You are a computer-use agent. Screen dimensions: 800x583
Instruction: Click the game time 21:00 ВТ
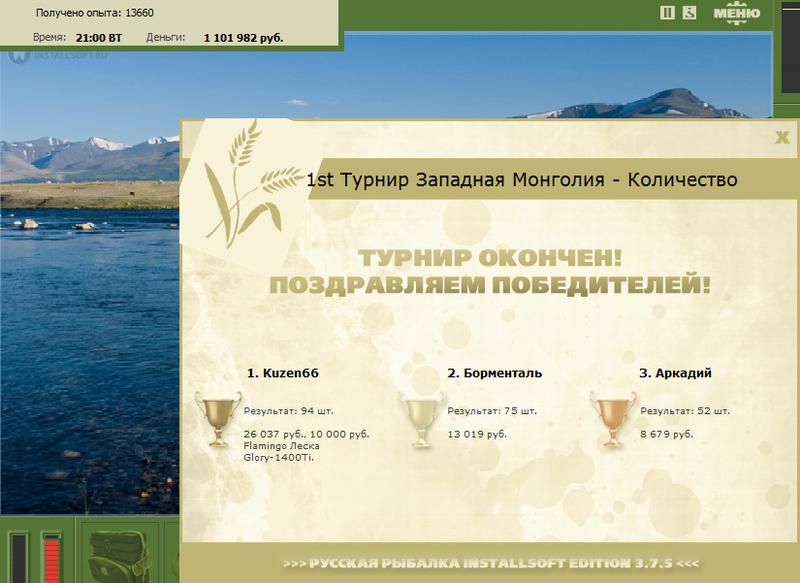pyautogui.click(x=99, y=38)
